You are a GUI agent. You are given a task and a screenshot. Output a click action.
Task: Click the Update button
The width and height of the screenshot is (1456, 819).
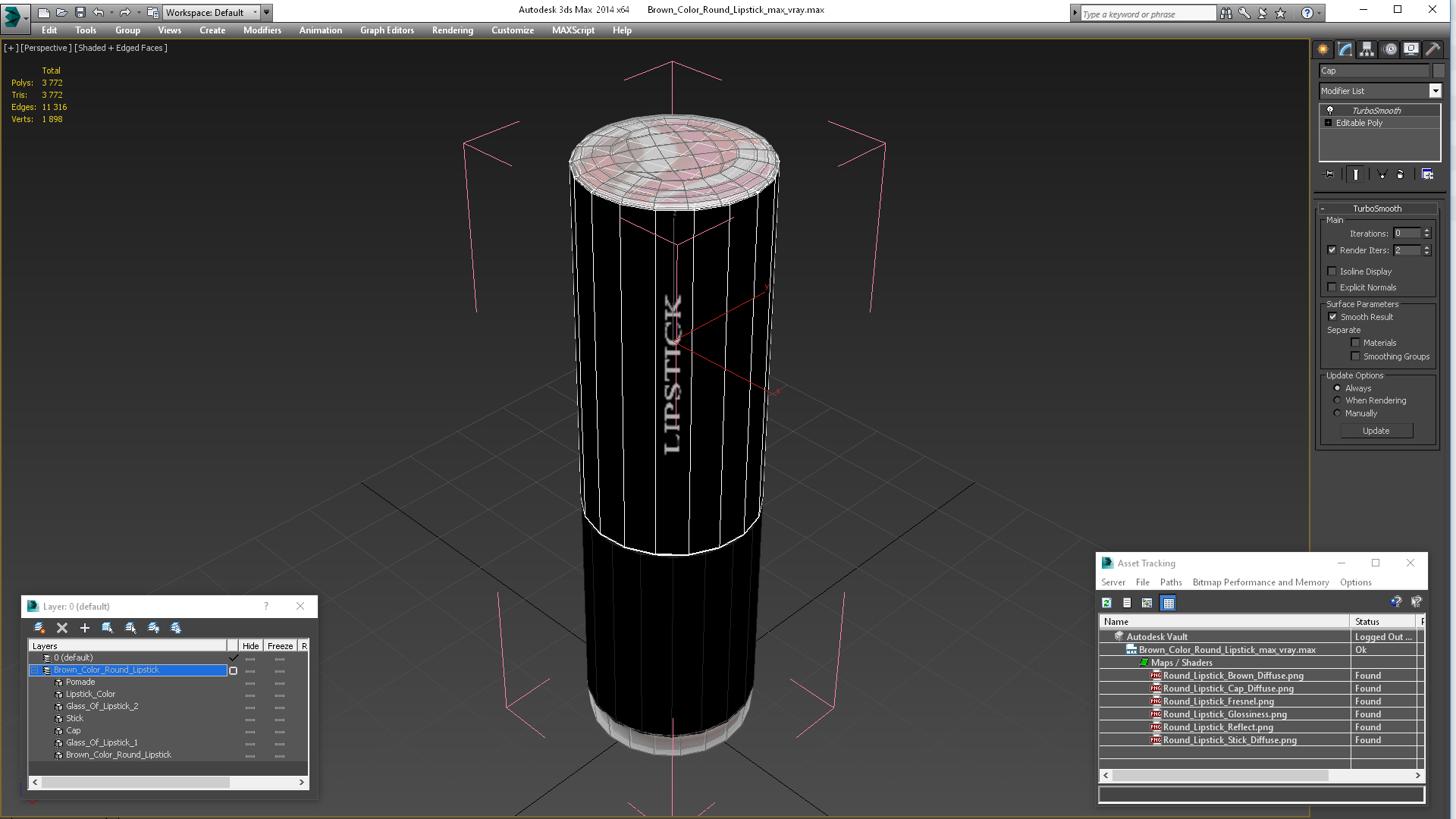tap(1376, 431)
